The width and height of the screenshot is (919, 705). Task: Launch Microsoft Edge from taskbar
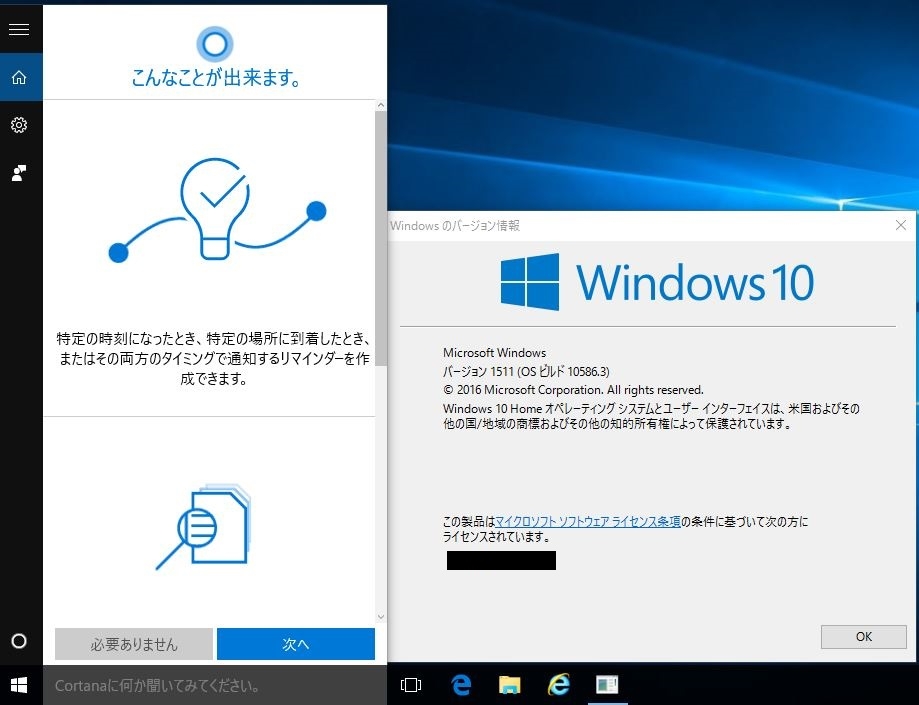461,684
